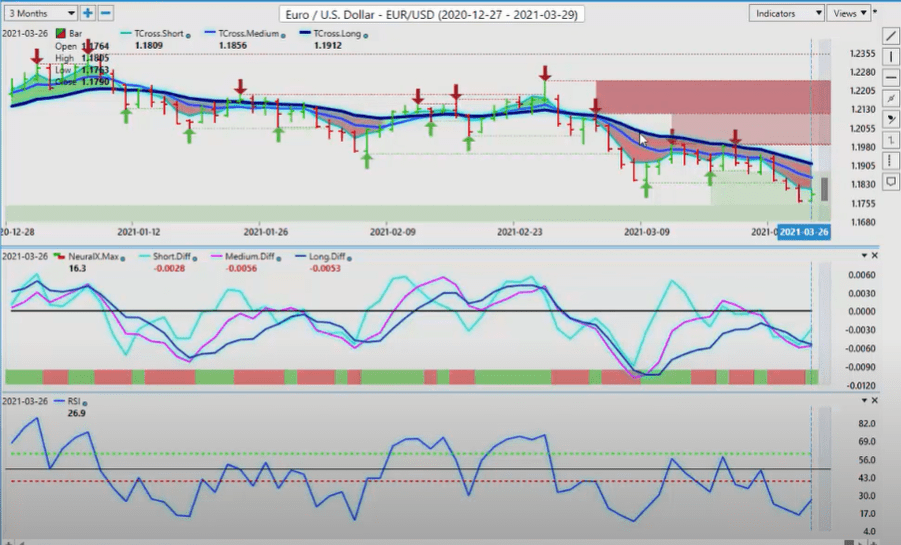This screenshot has height=545, width=901.
Task: Click the -0.0056 Medium.Diff value
Action: pos(241,268)
